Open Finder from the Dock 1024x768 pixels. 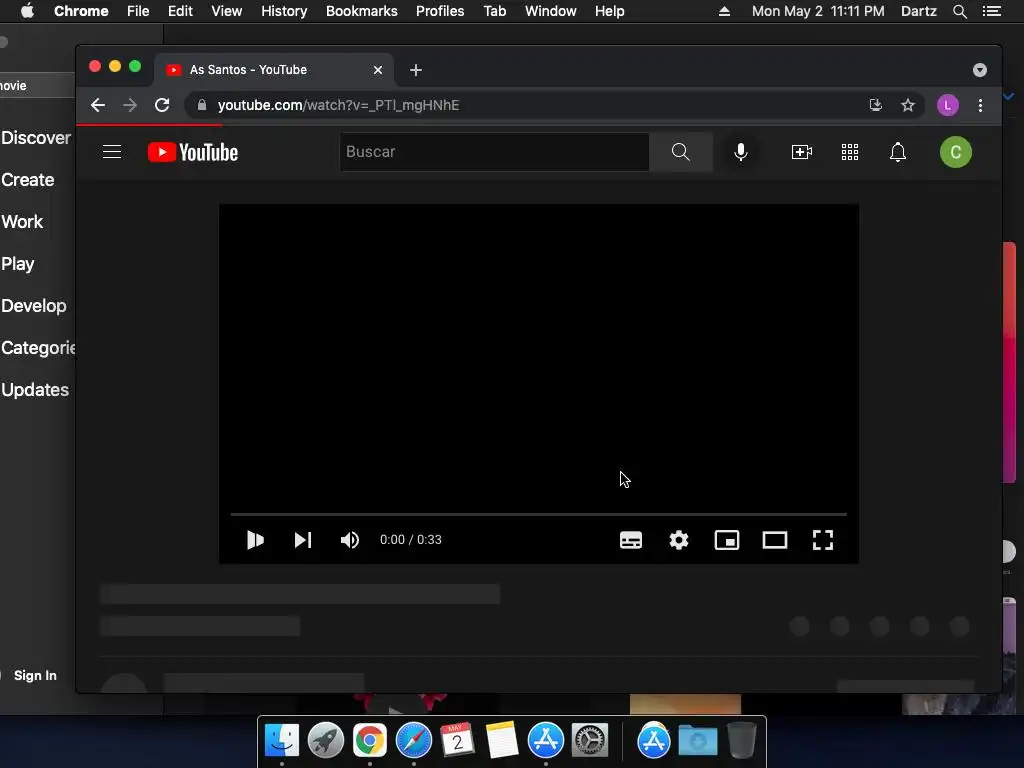coord(281,741)
